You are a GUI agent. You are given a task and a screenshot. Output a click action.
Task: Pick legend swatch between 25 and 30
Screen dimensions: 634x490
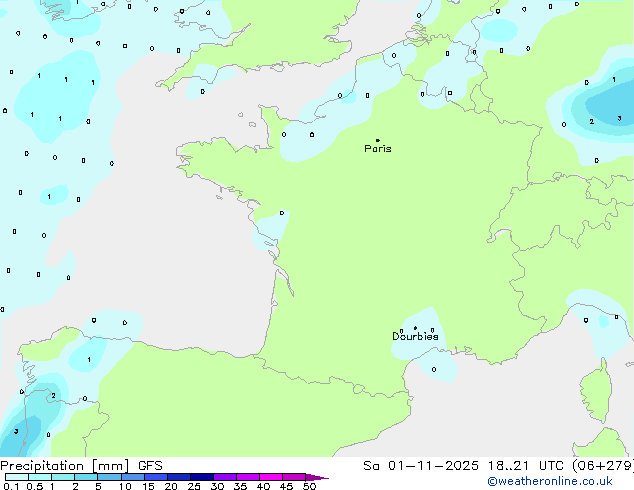point(202,477)
